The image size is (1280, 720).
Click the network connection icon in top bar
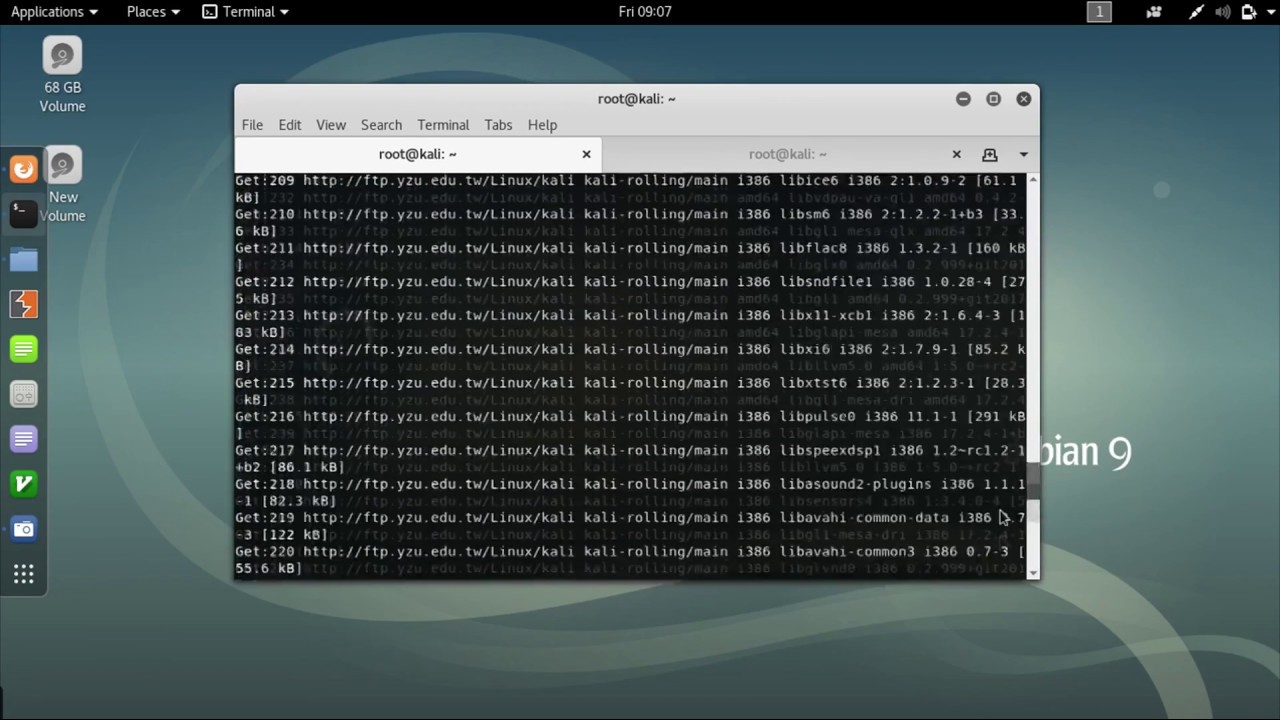(1196, 12)
